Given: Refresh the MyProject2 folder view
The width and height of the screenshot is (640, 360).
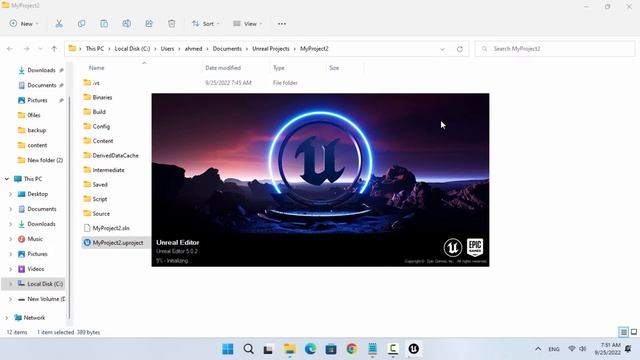Looking at the screenshot, I should pos(460,49).
